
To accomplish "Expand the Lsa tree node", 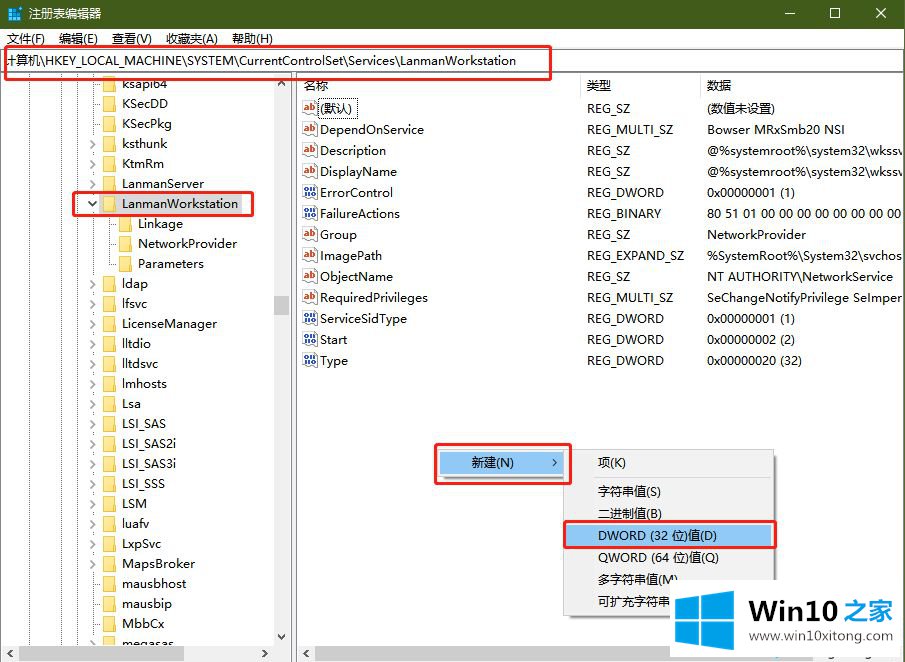I will [92, 403].
